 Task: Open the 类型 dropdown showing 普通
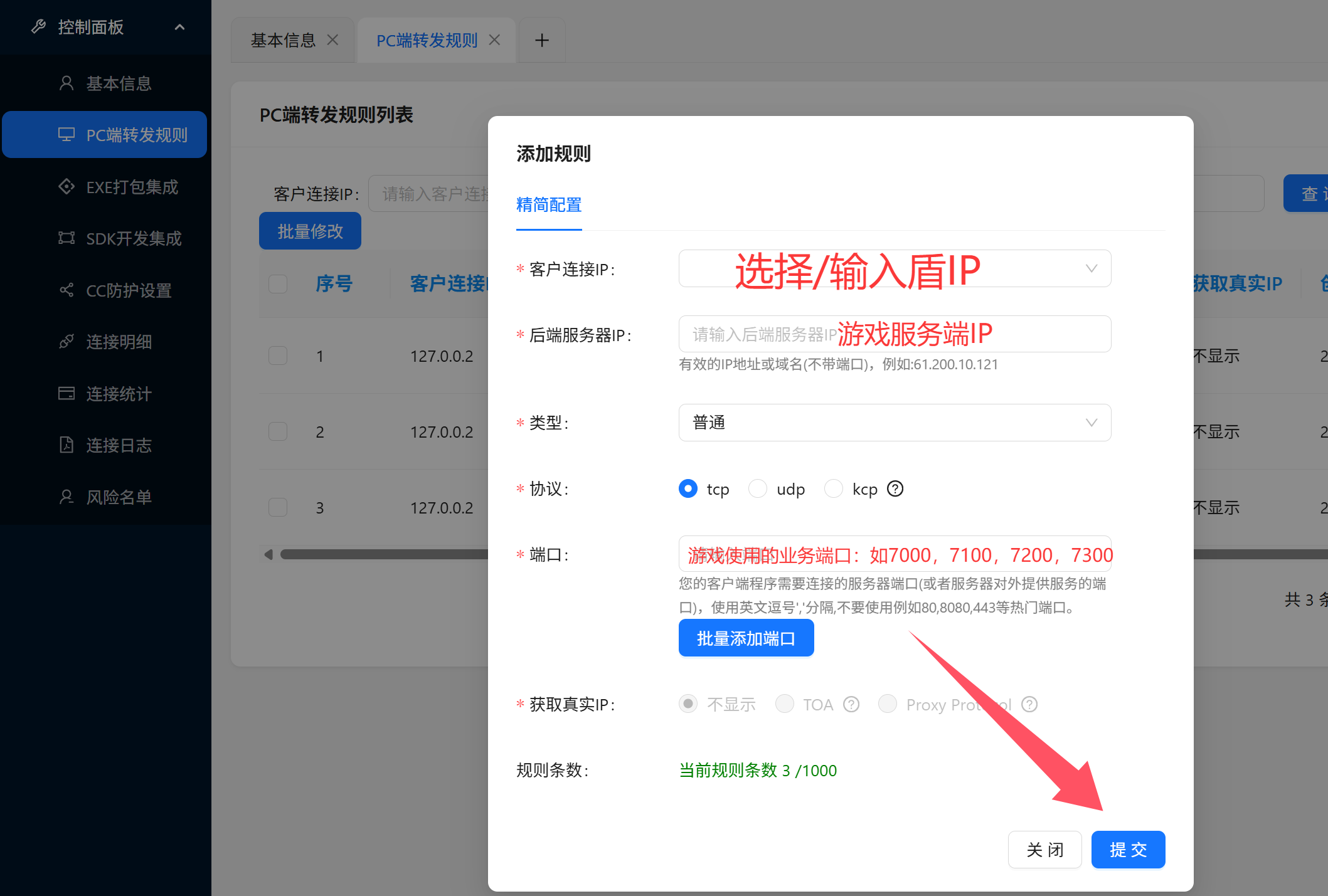point(895,423)
